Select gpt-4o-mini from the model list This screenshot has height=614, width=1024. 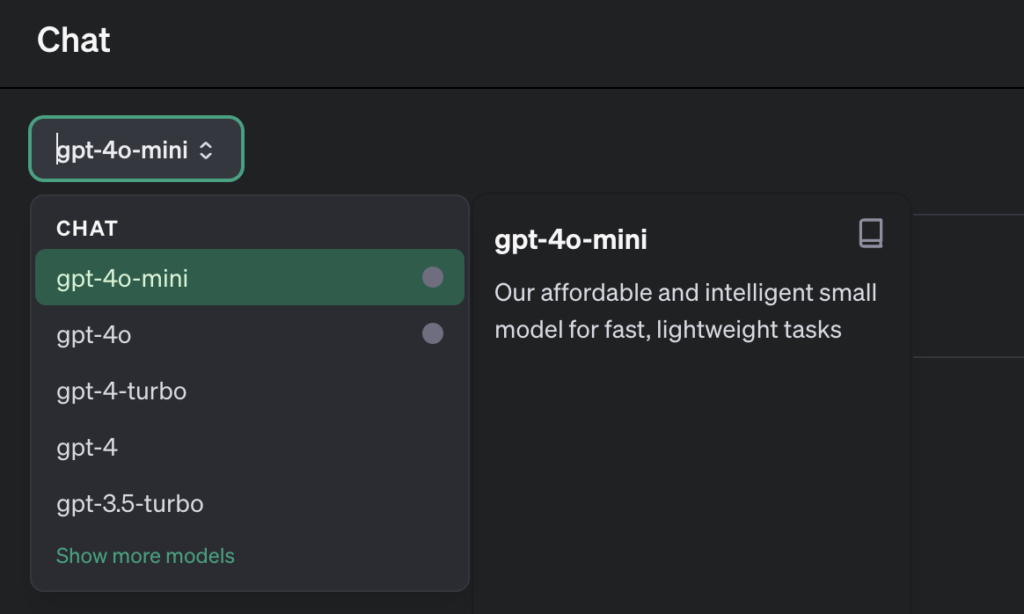(x=249, y=278)
